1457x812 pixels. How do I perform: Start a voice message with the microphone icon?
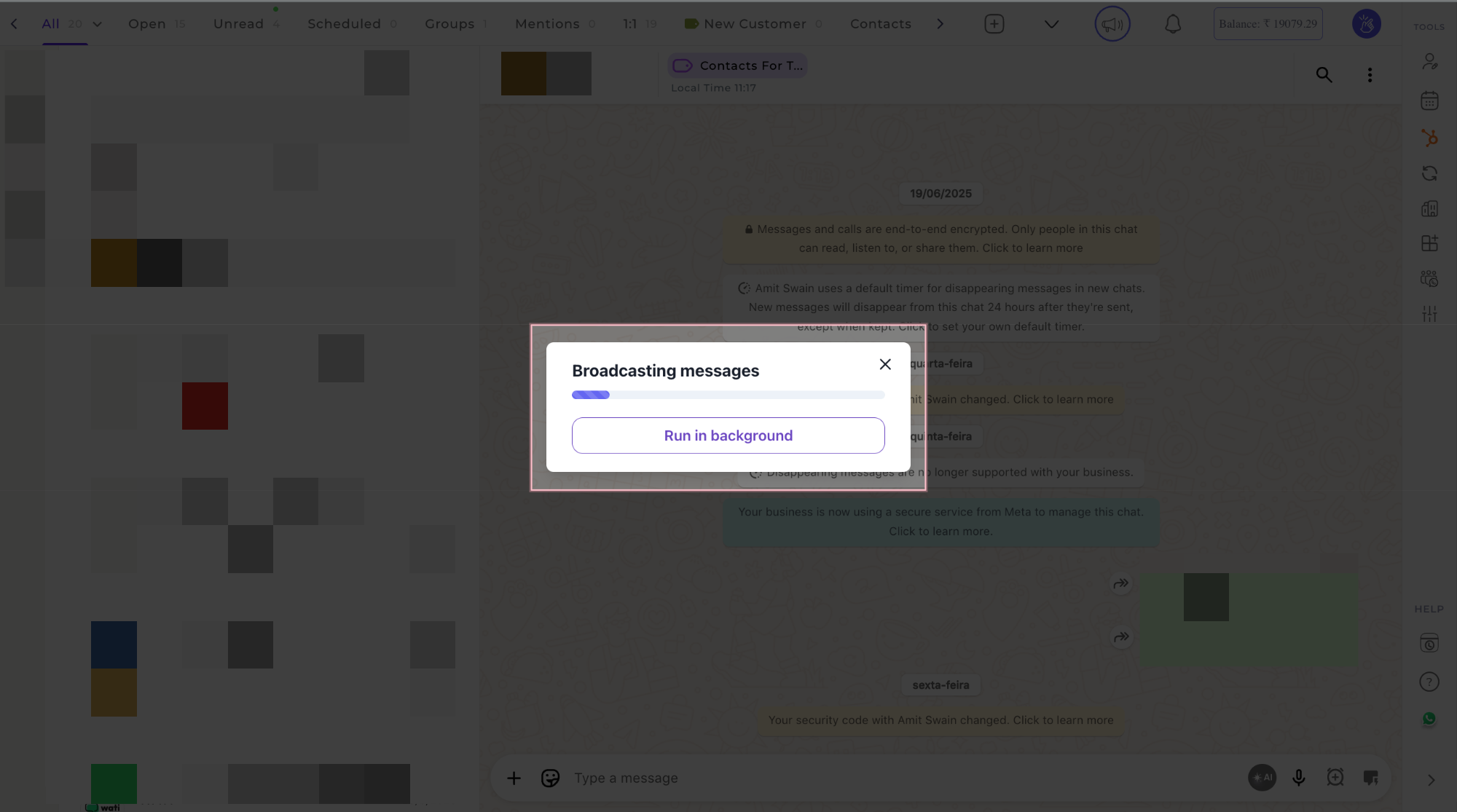(1299, 778)
